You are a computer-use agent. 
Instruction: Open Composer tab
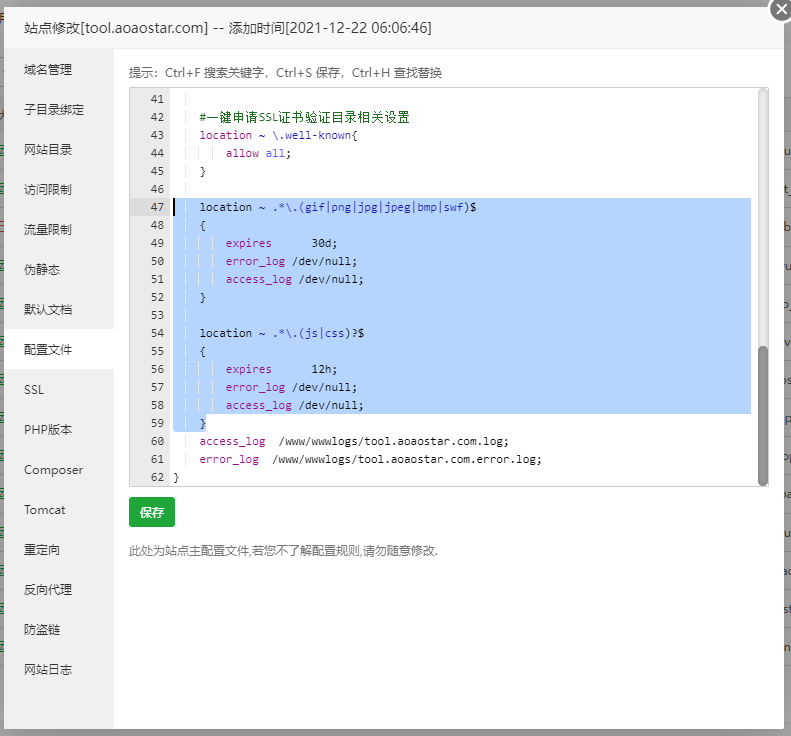click(x=53, y=470)
